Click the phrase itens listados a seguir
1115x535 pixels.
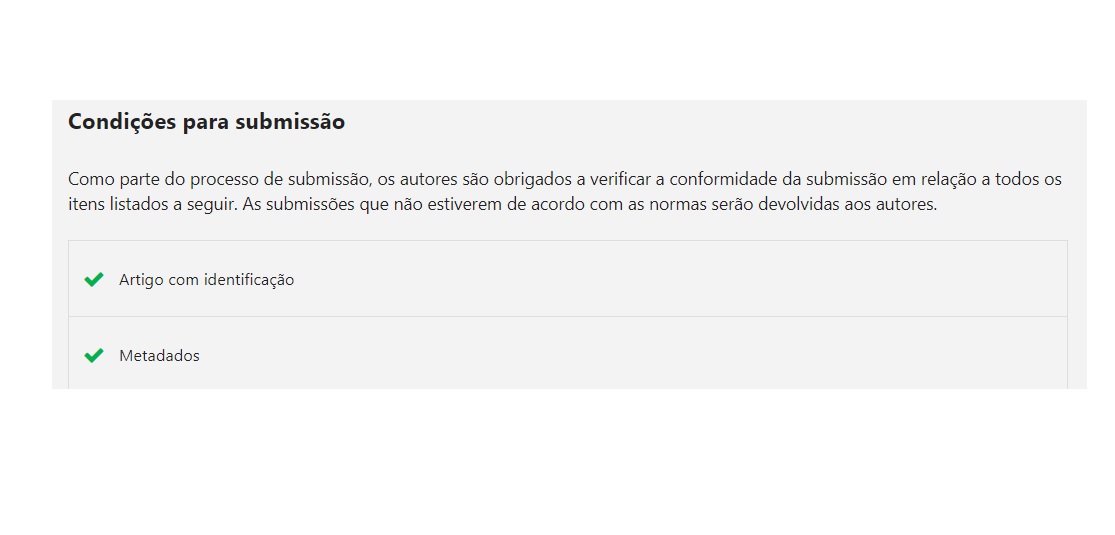tap(152, 205)
